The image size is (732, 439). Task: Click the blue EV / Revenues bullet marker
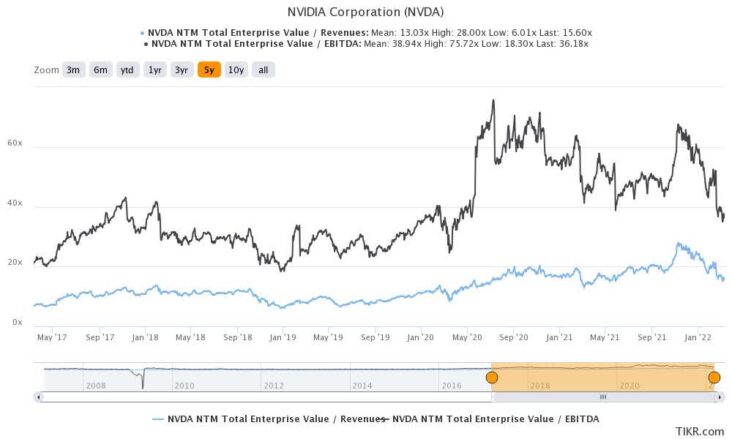coord(143,31)
